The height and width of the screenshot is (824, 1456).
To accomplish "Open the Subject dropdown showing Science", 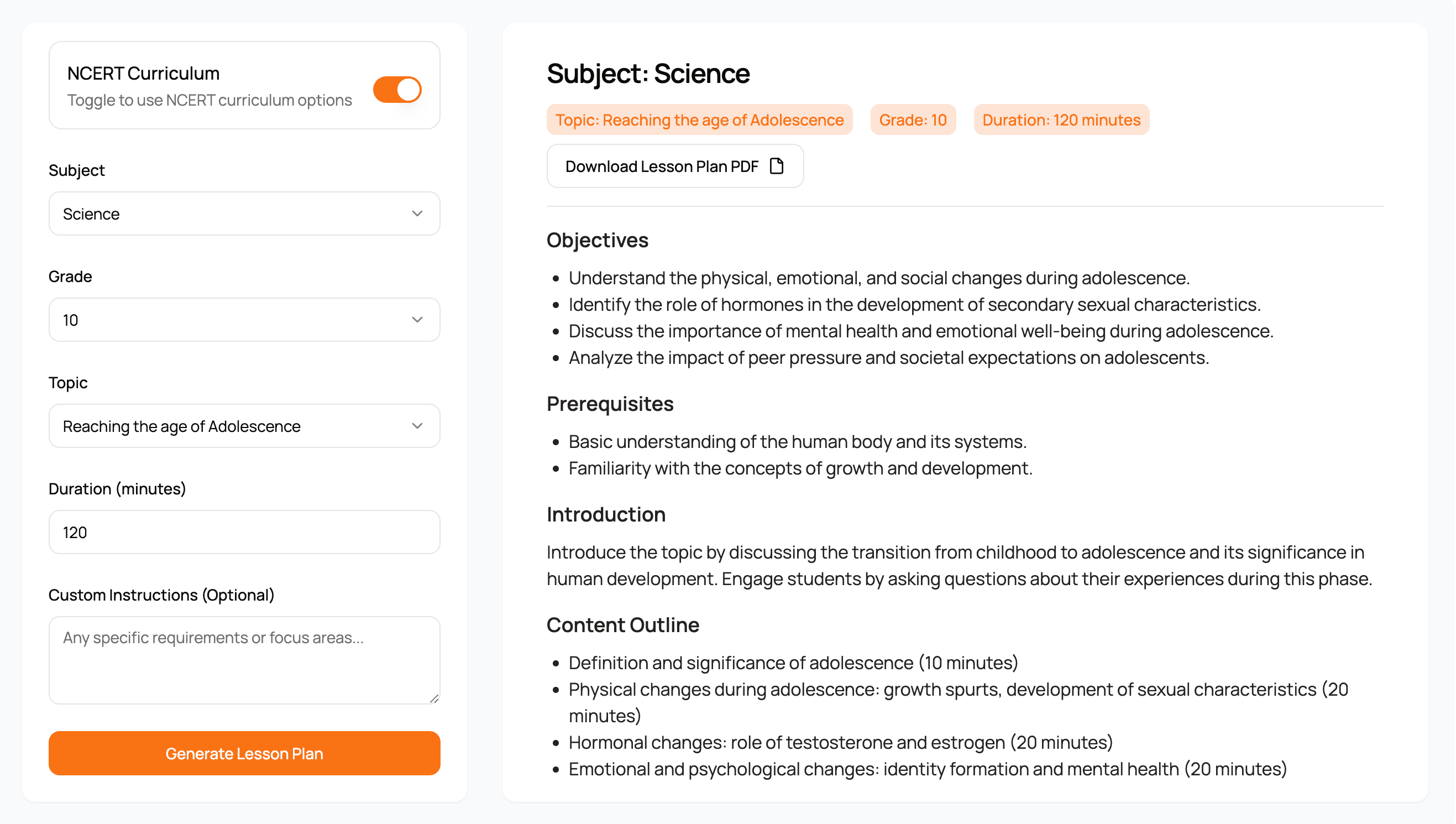I will tap(244, 213).
